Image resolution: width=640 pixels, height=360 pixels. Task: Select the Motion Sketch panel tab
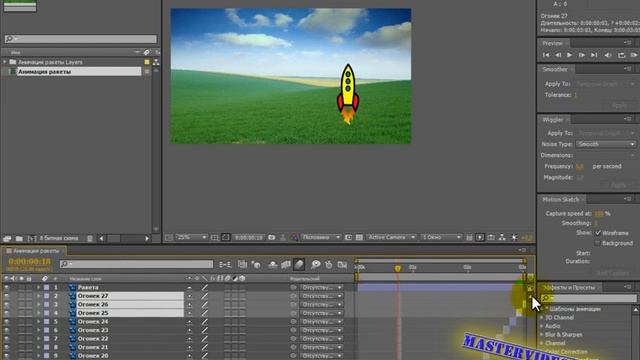coord(560,200)
